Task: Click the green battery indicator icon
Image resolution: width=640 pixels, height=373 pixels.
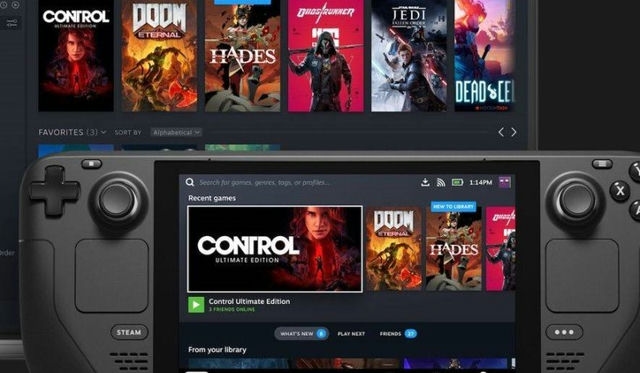Action: click(x=457, y=182)
